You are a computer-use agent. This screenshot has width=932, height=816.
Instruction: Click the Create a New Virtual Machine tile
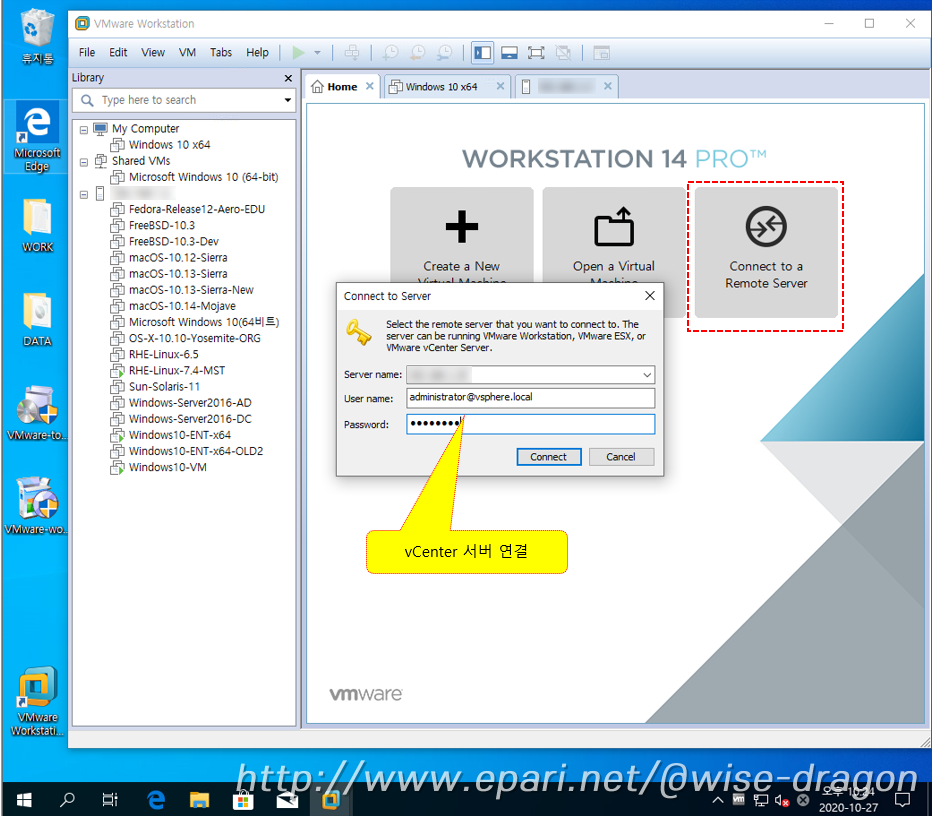462,236
